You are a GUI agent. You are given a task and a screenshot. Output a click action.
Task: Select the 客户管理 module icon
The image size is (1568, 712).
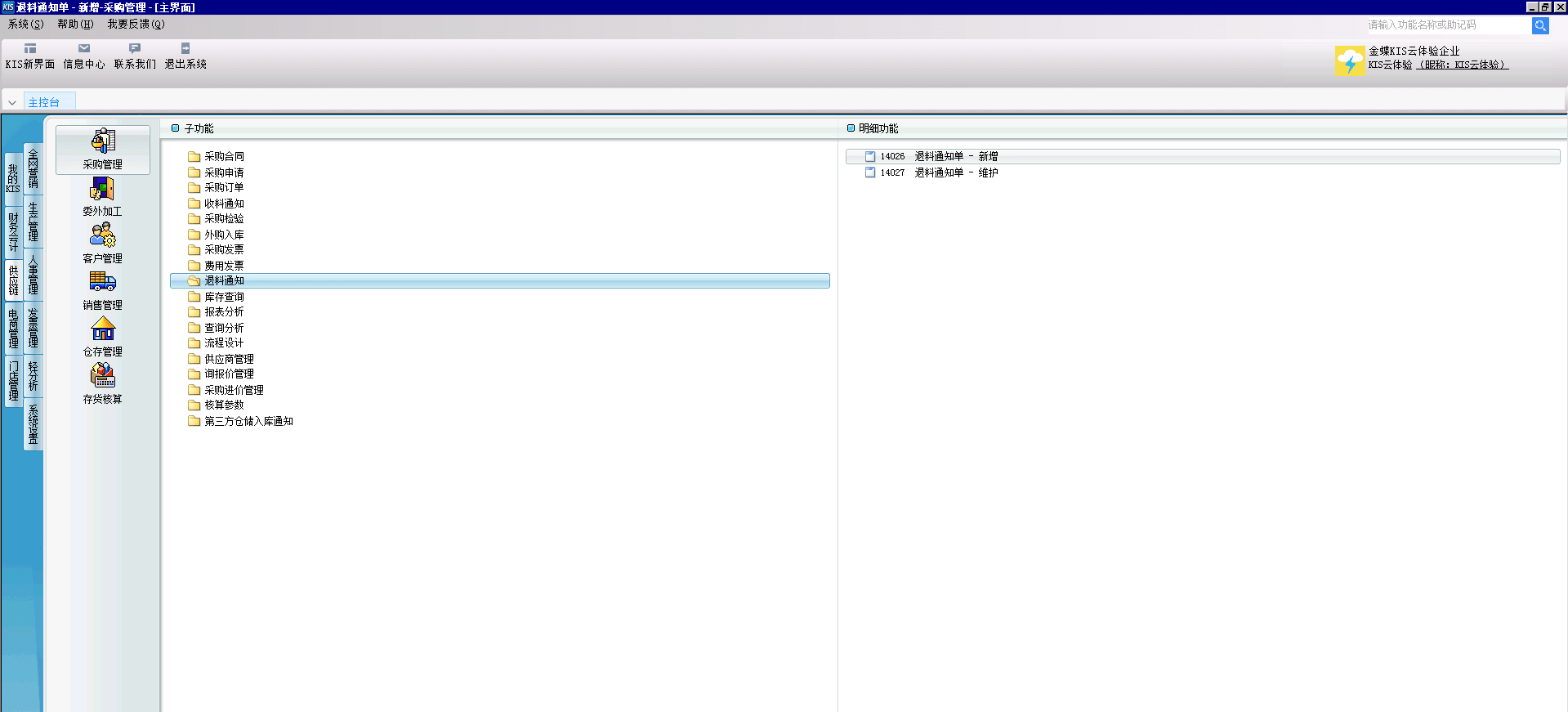click(x=103, y=236)
